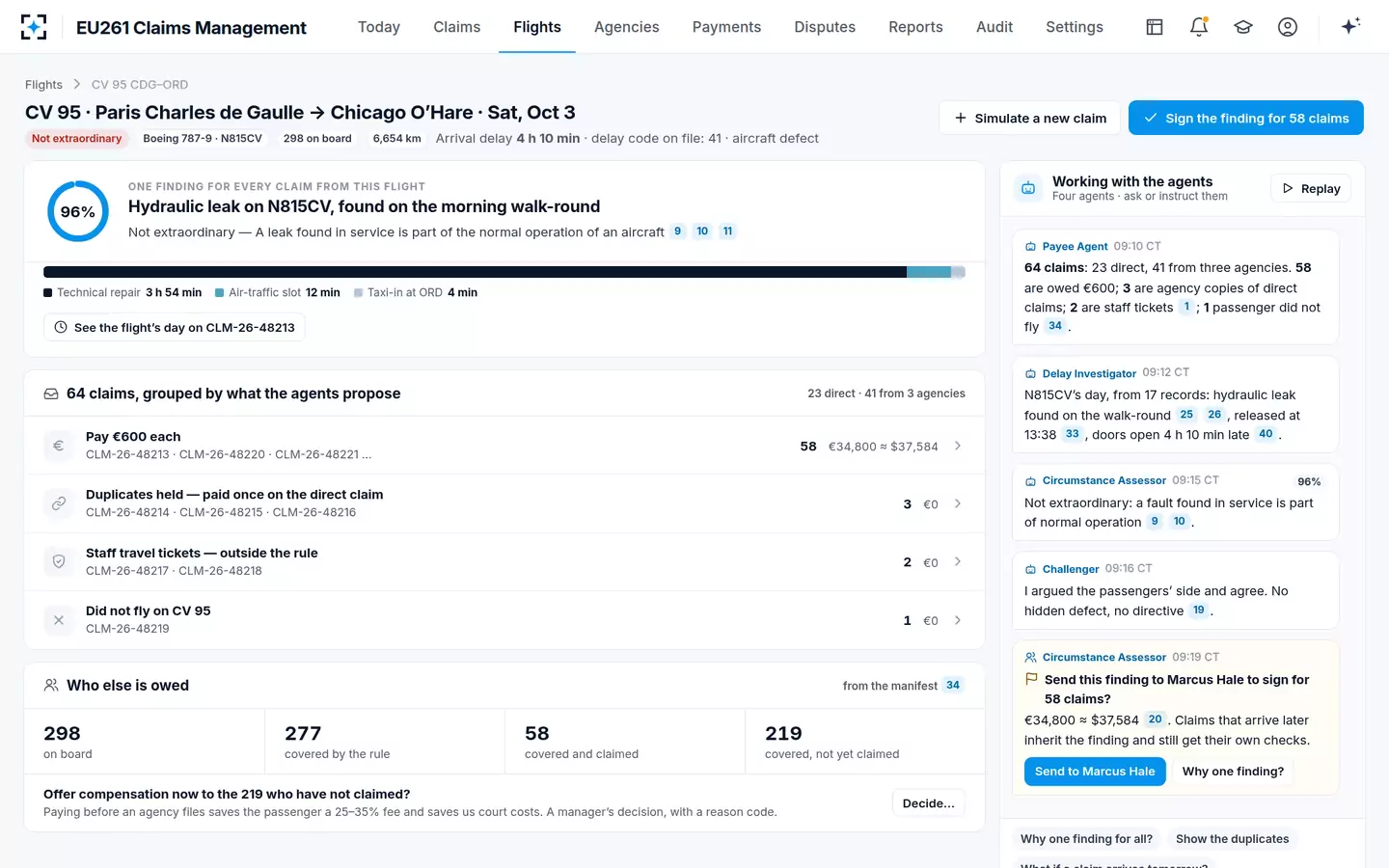Image resolution: width=1389 pixels, height=868 pixels.
Task: Click the people icon beside Who else is owed
Action: tap(51, 685)
